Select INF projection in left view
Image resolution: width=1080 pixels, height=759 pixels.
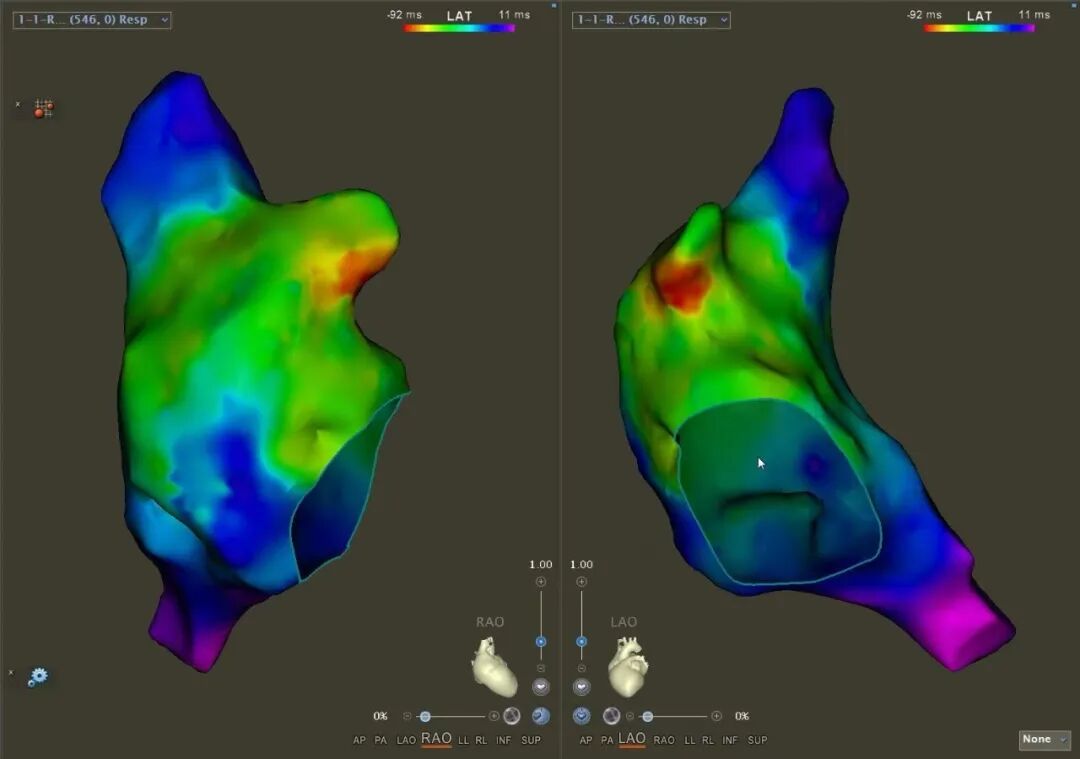coord(503,741)
